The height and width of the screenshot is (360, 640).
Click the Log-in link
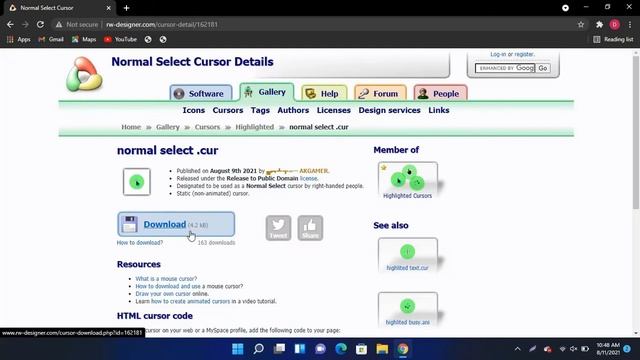coord(498,54)
